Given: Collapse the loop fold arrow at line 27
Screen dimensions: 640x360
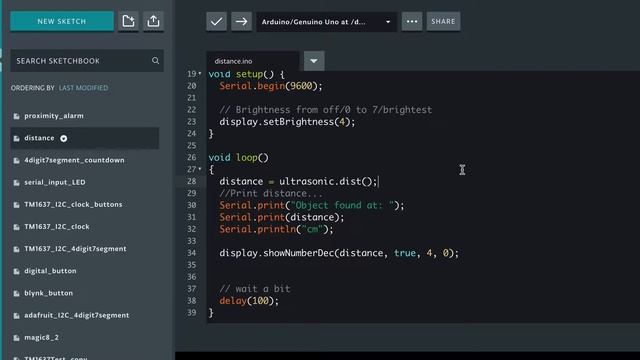Looking at the screenshot, I should (x=200, y=169).
